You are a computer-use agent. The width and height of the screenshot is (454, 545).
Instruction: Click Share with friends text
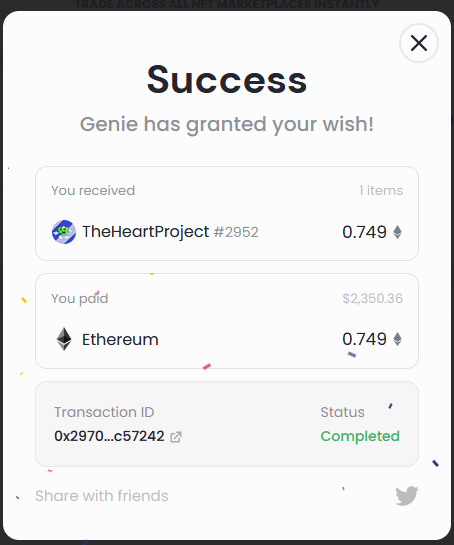click(102, 496)
